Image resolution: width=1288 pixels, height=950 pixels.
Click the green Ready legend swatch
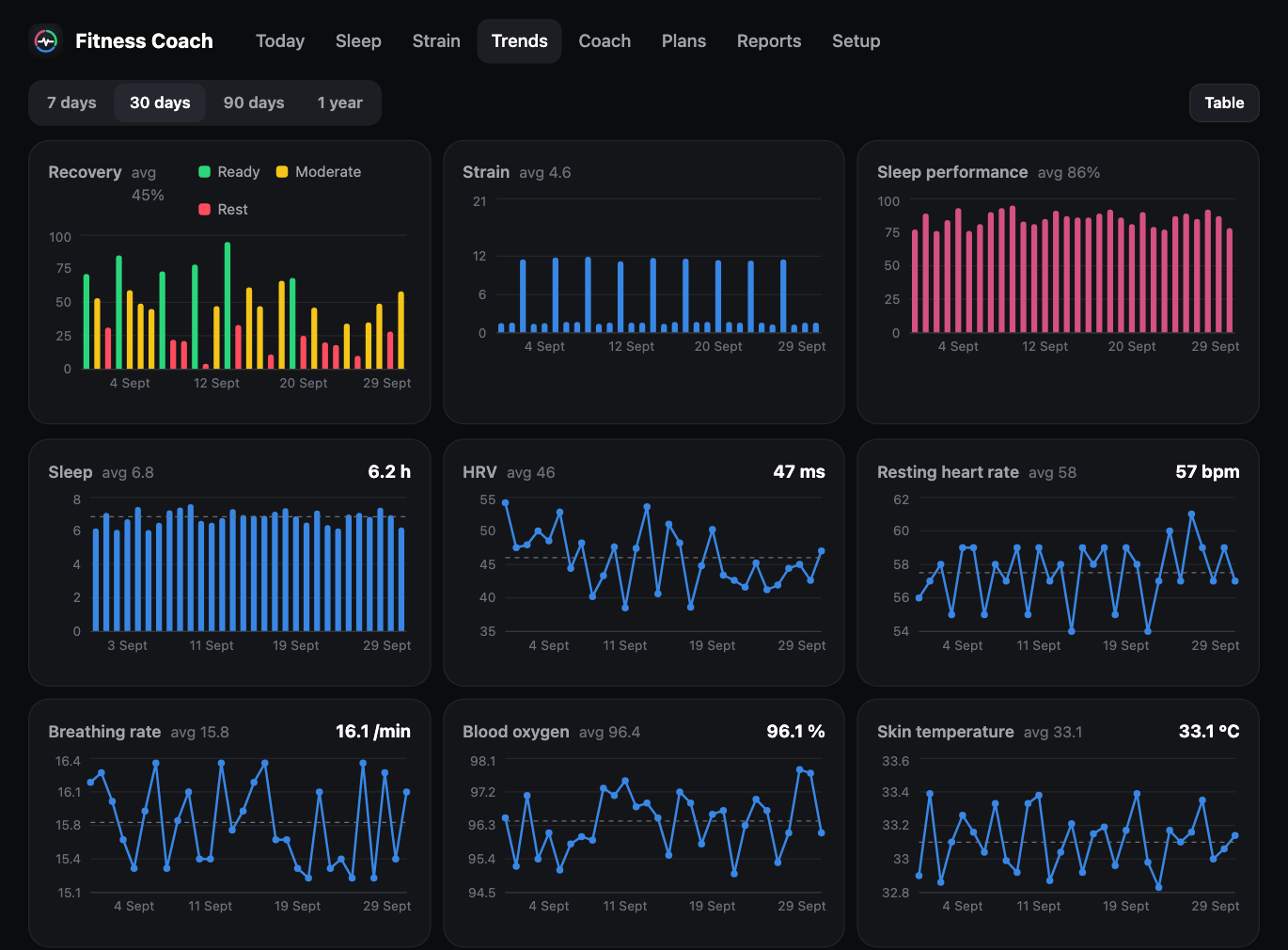204,172
